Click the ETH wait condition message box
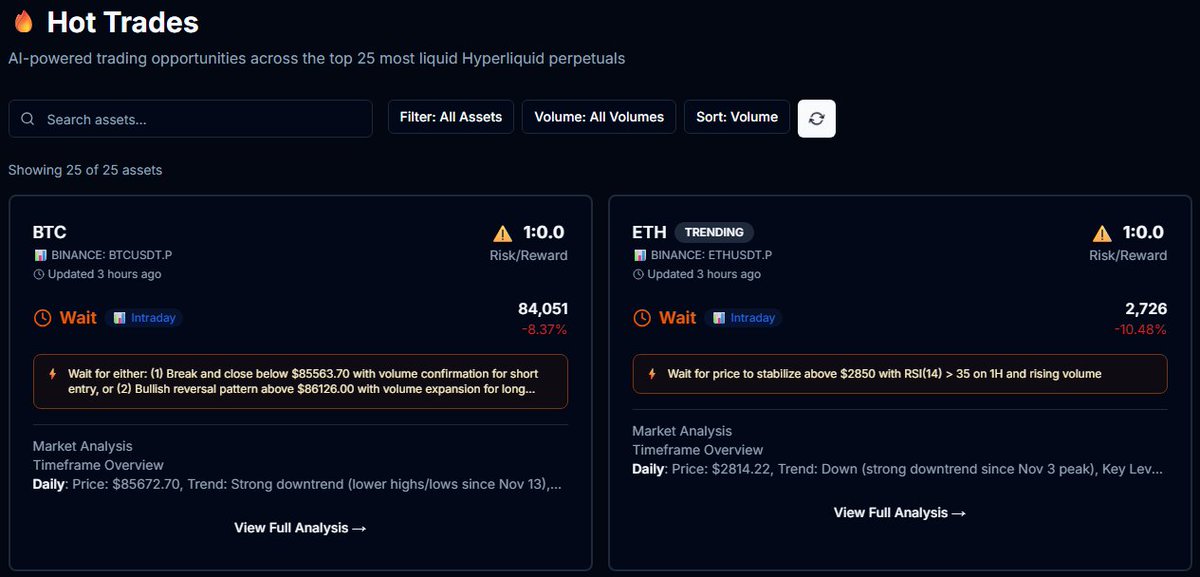This screenshot has height=577, width=1200. (900, 373)
